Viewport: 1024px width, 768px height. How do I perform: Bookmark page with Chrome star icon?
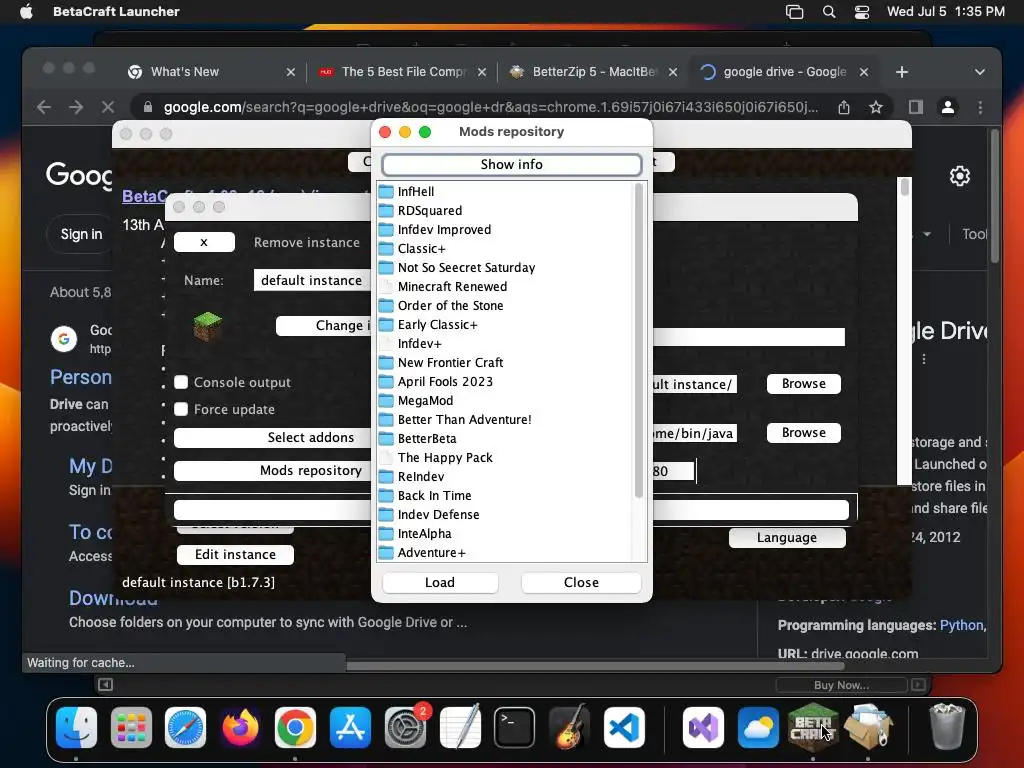876,107
